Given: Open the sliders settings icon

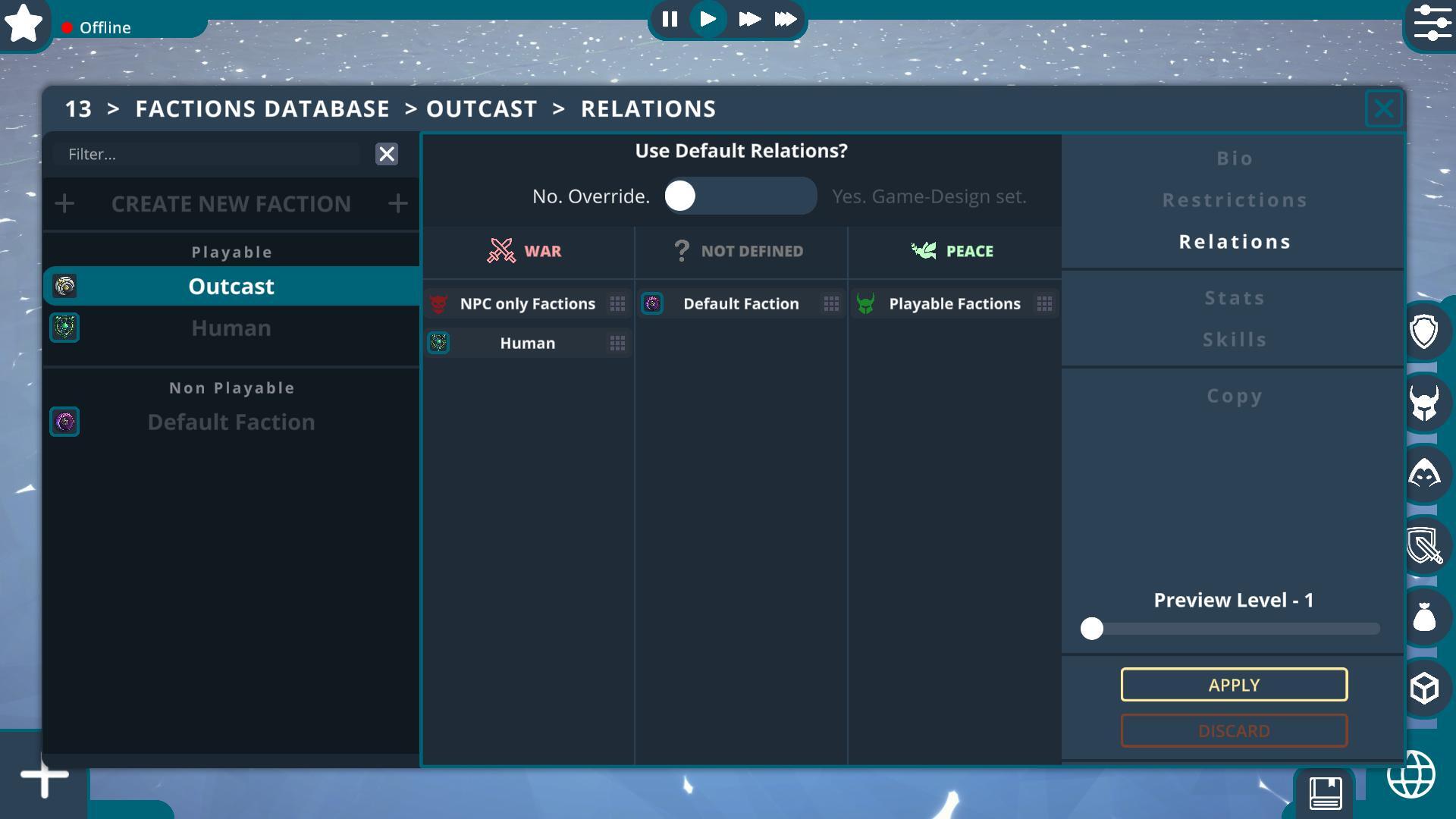Looking at the screenshot, I should click(1432, 24).
